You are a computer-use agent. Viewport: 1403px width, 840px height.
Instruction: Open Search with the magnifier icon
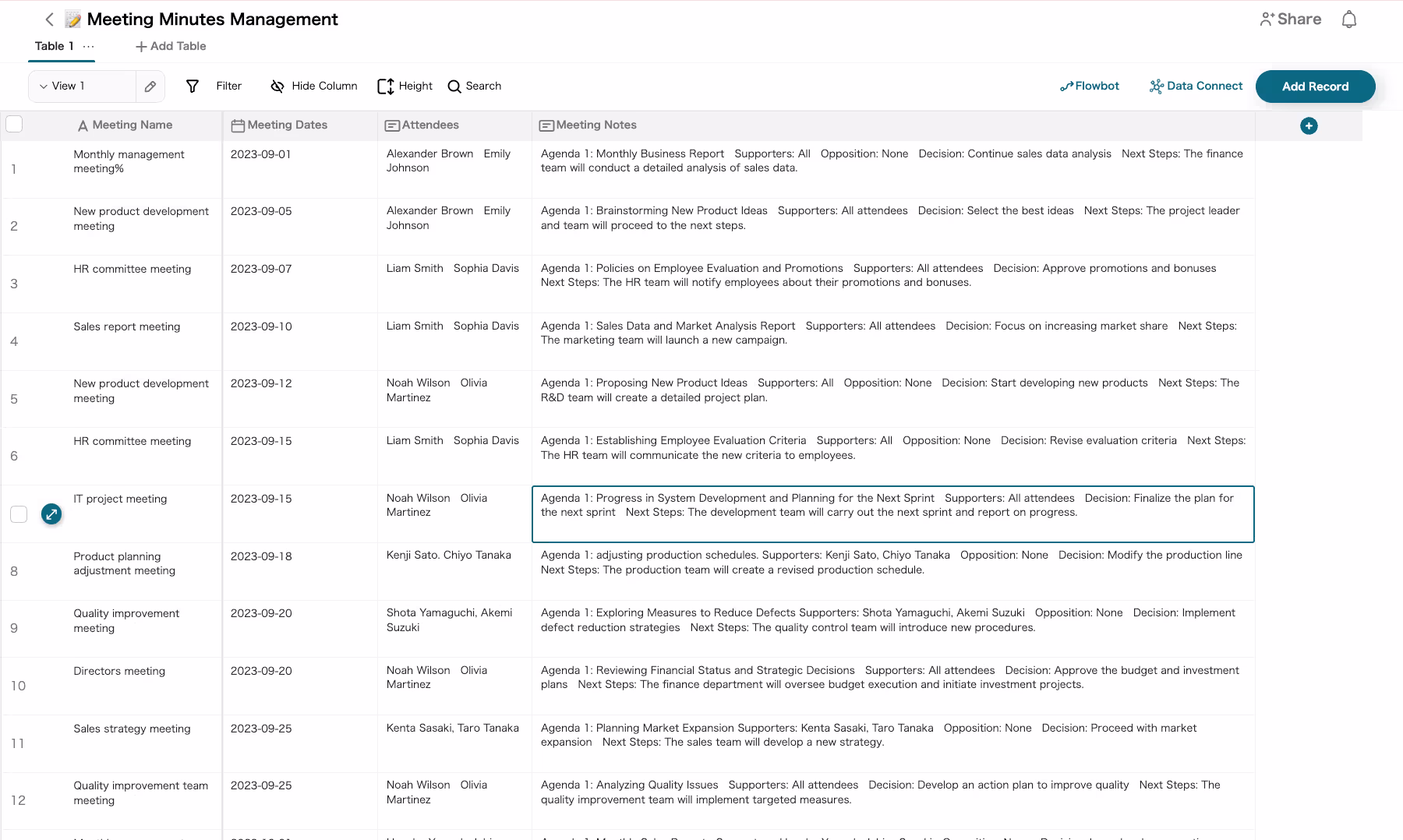454,86
